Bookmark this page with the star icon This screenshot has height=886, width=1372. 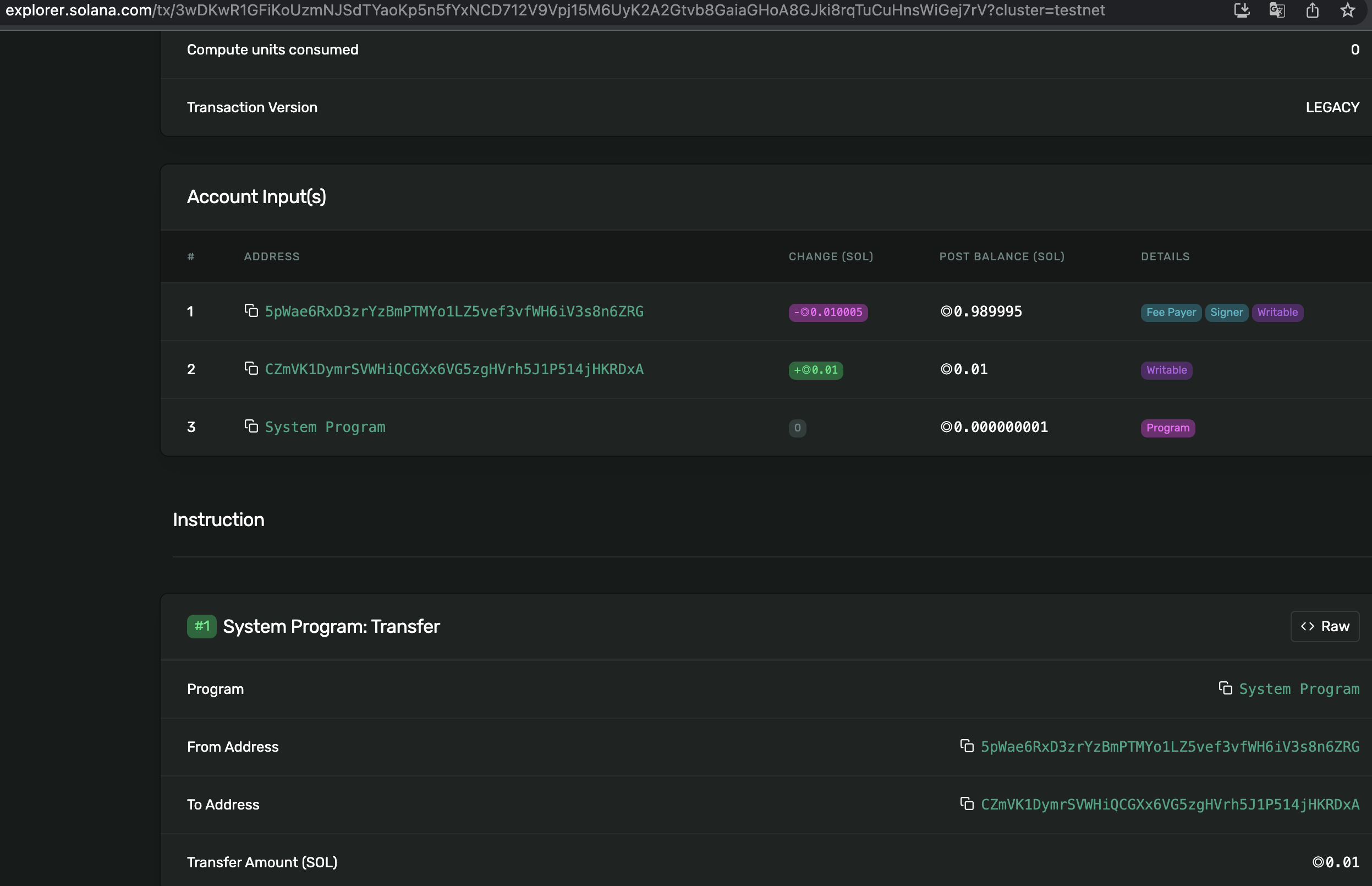pos(1347,10)
